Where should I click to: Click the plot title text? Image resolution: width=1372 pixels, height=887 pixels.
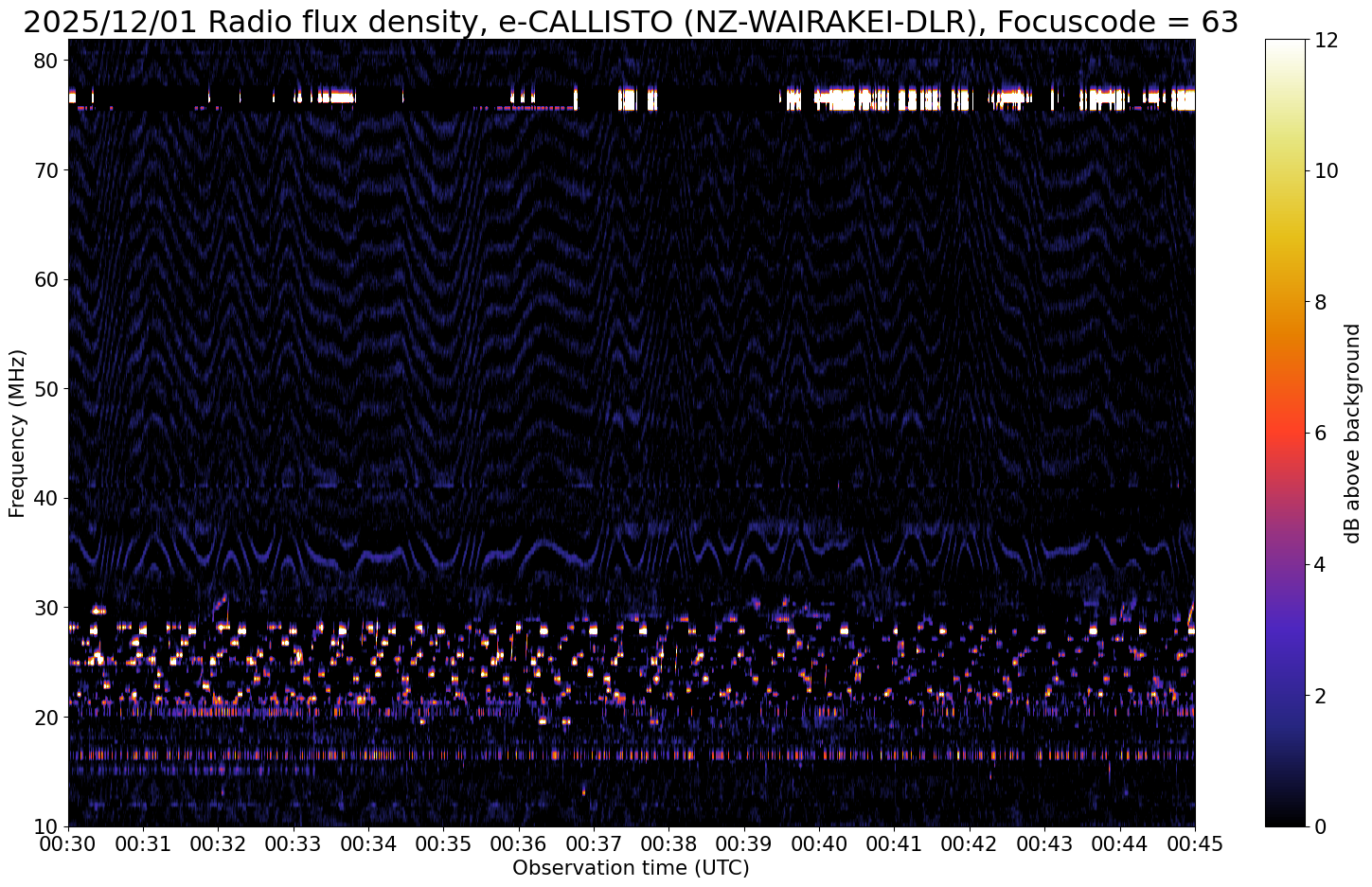click(631, 21)
